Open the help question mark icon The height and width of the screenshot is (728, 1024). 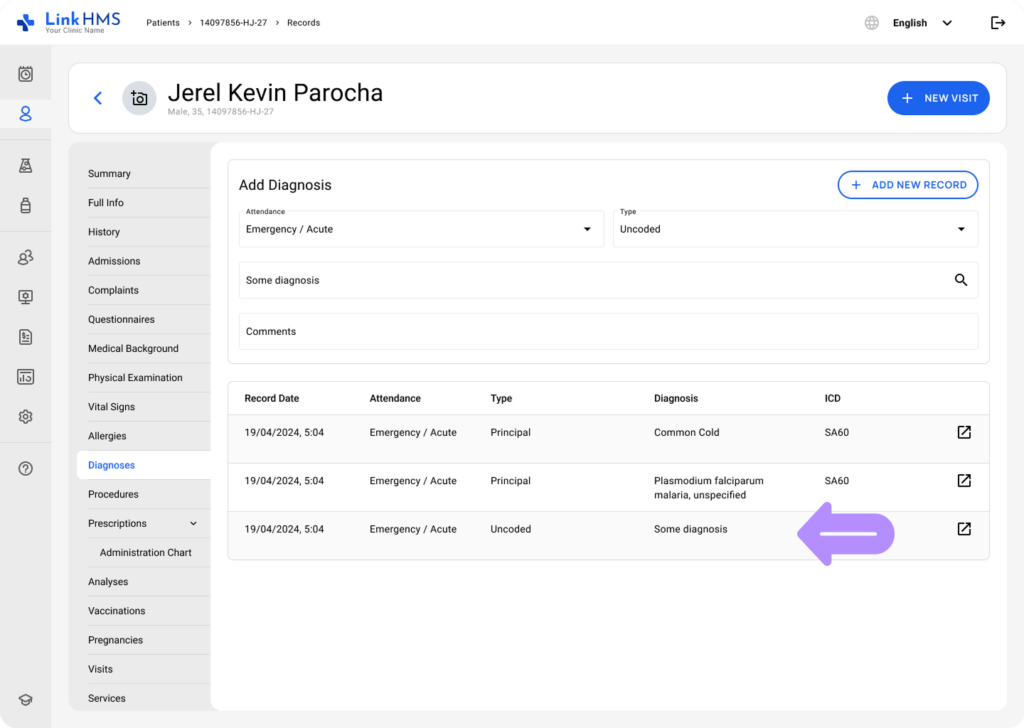25,467
